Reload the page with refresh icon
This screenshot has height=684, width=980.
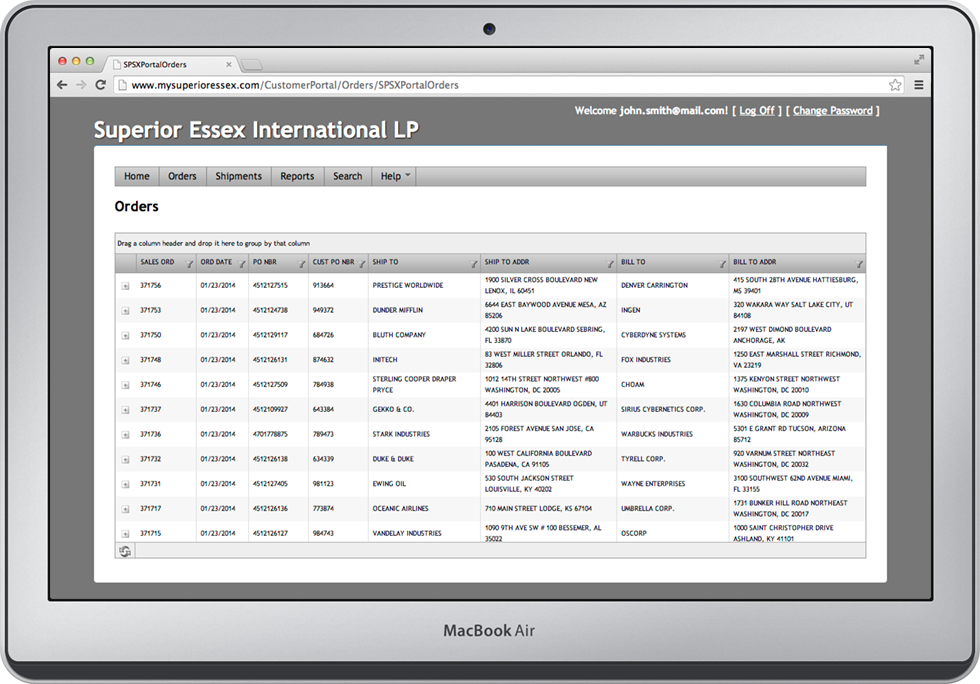point(100,85)
